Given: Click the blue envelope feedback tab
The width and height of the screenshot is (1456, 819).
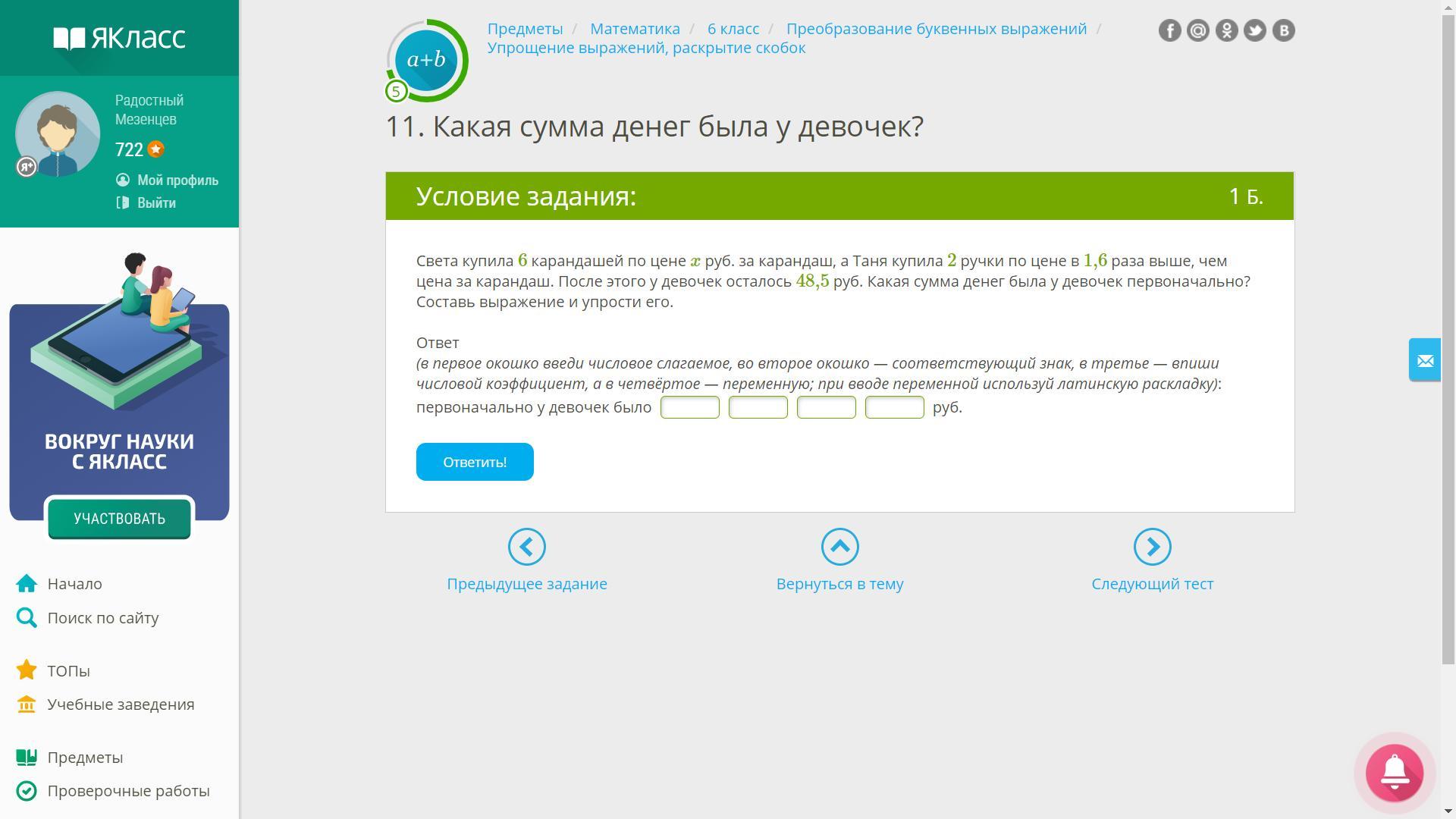Looking at the screenshot, I should 1425,360.
